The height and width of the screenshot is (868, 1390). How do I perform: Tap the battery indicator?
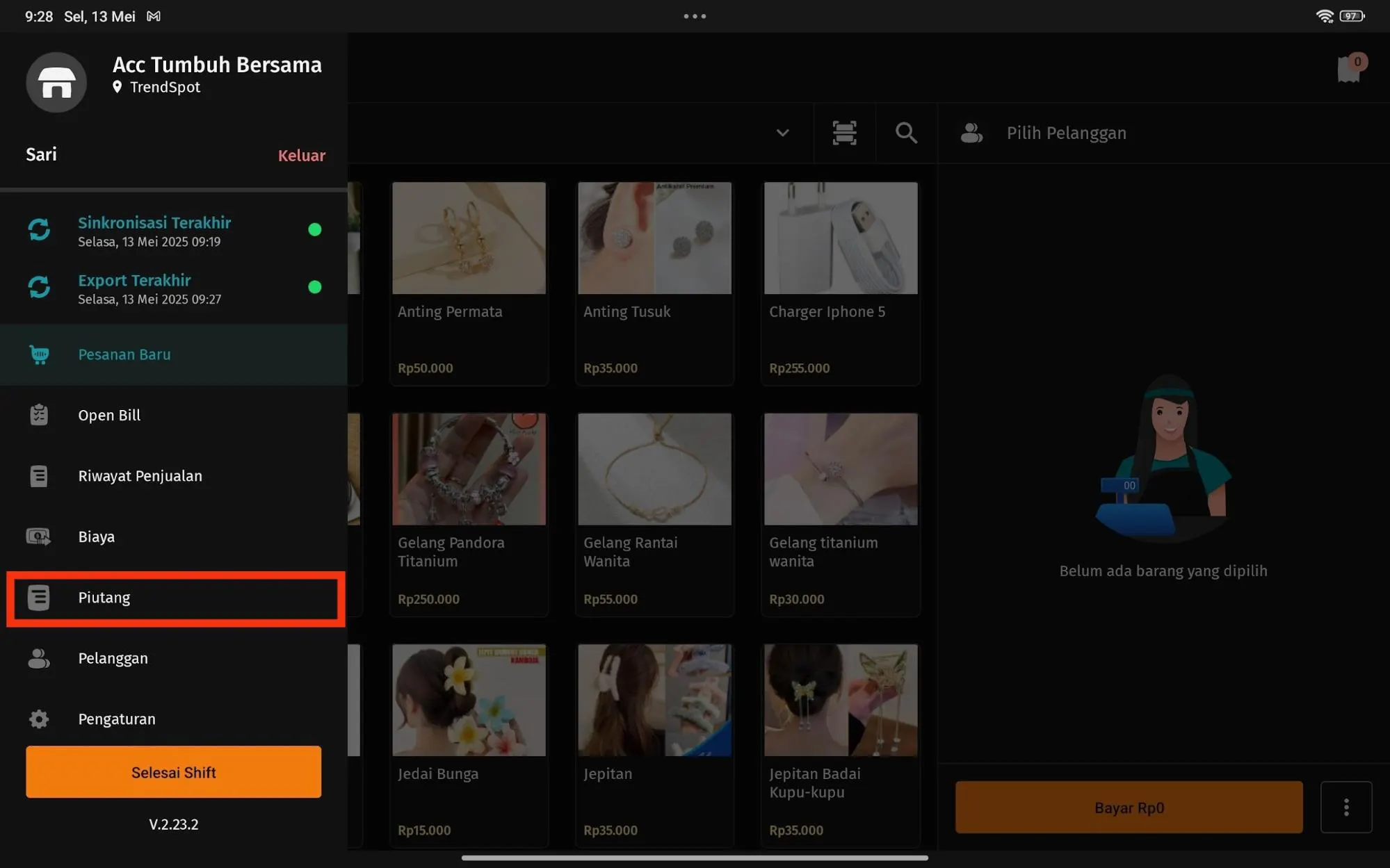coord(1352,16)
